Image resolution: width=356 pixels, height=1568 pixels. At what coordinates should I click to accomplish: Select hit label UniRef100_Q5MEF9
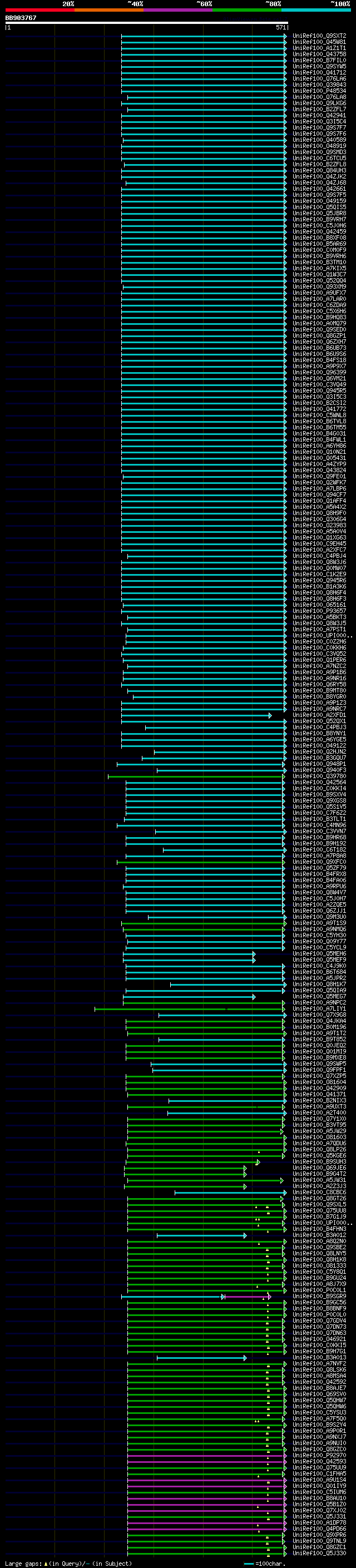[x=319, y=960]
